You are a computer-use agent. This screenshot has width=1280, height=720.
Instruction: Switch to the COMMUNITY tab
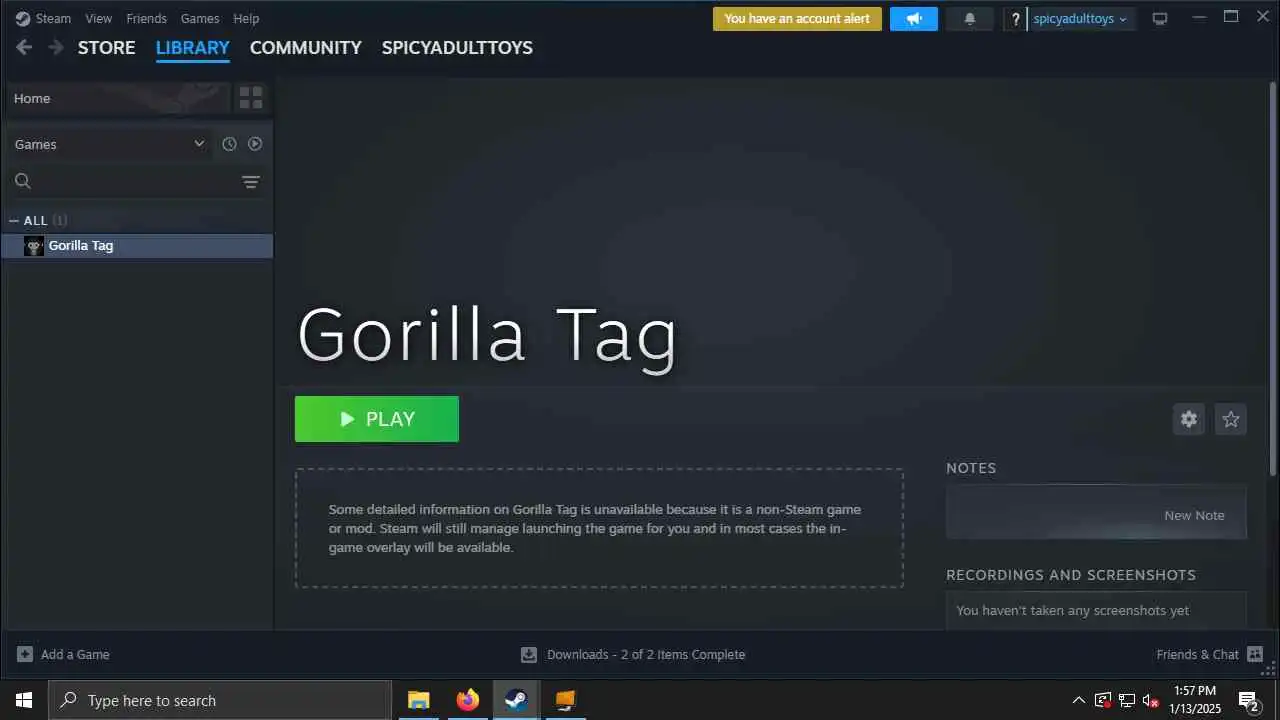click(x=306, y=47)
